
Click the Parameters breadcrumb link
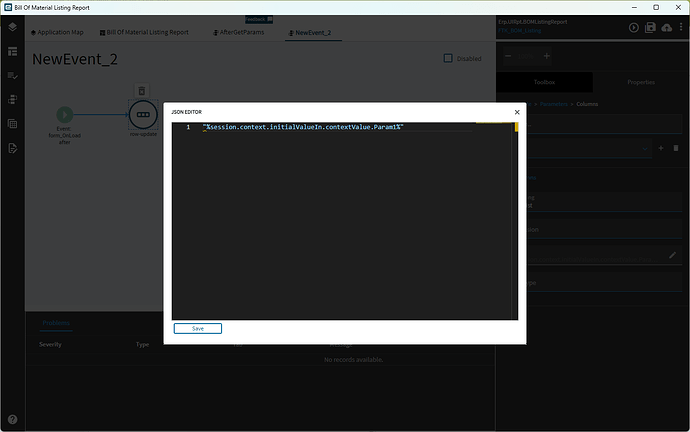click(554, 104)
